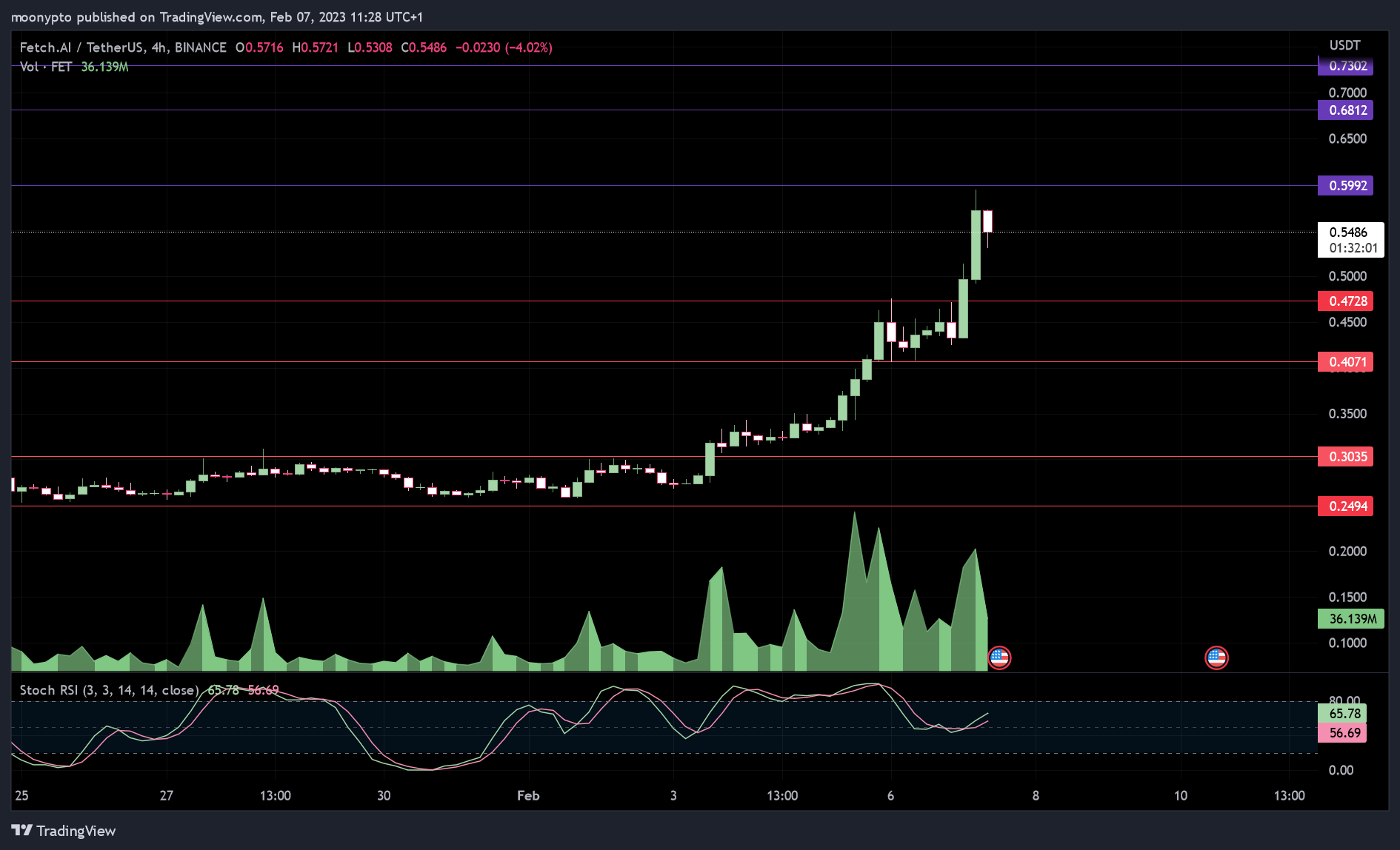1400x850 pixels.
Task: Click the low value L0.5308
Action: (x=370, y=47)
